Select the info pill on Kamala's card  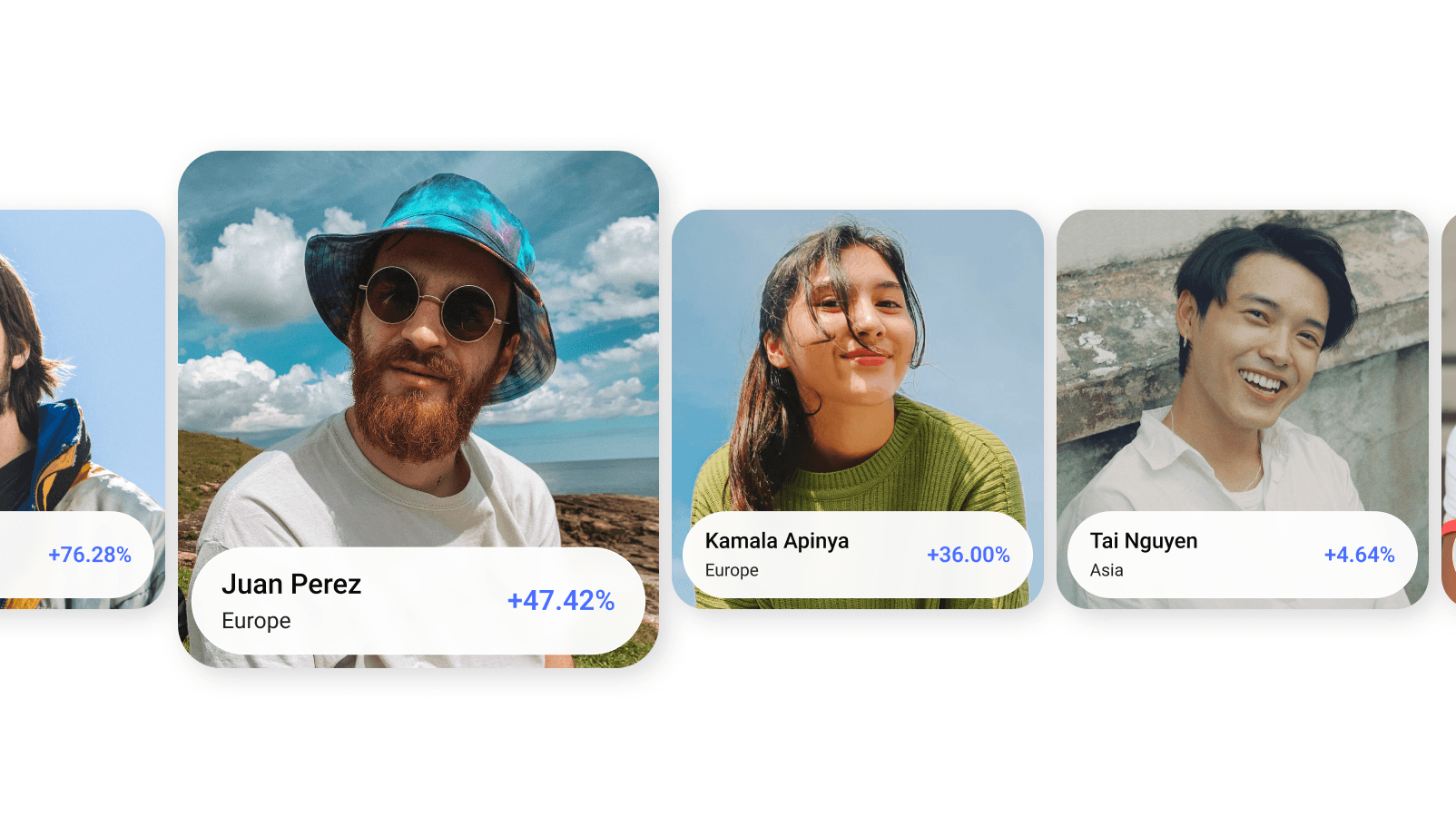858,555
